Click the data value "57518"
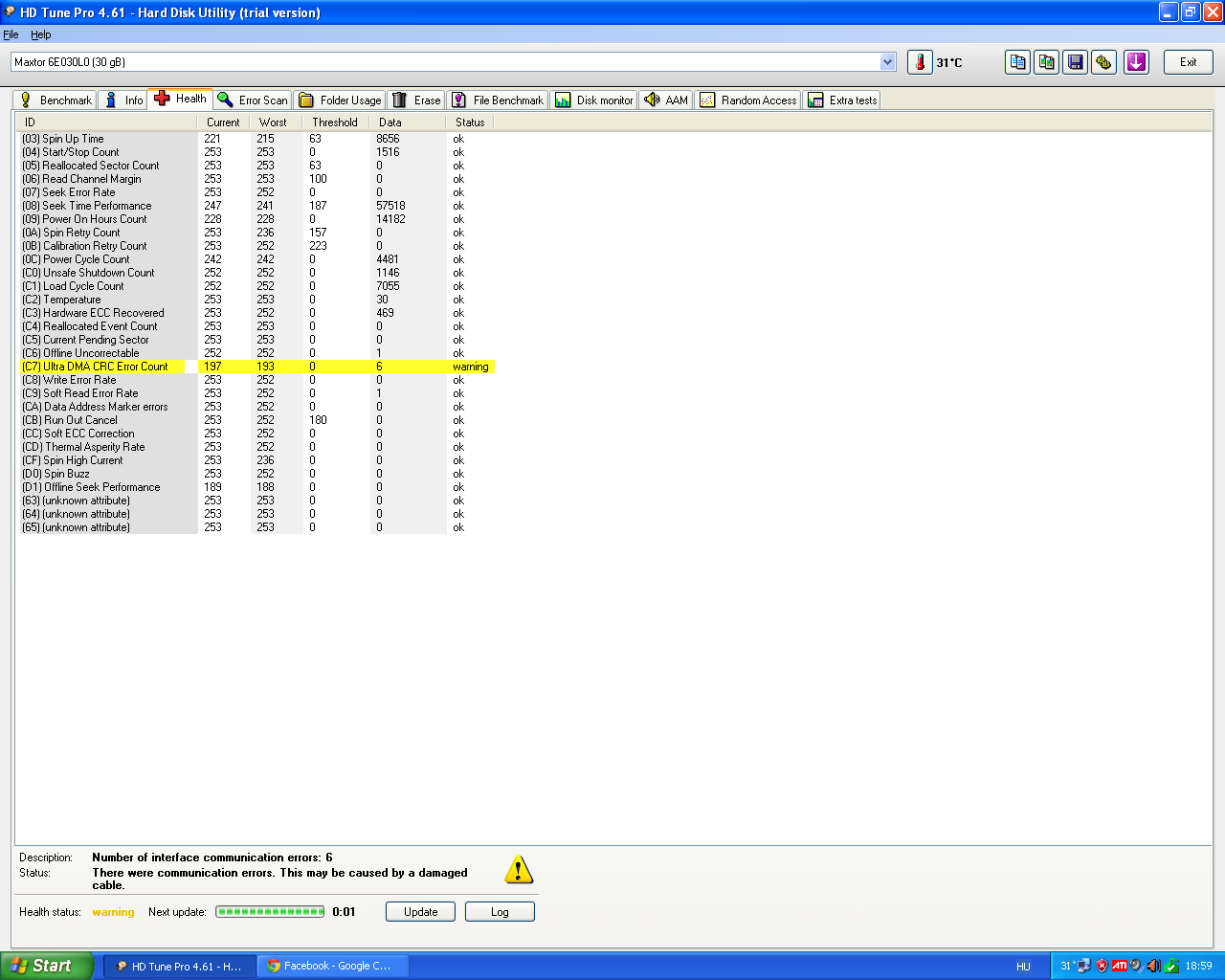The image size is (1225, 980). point(390,206)
